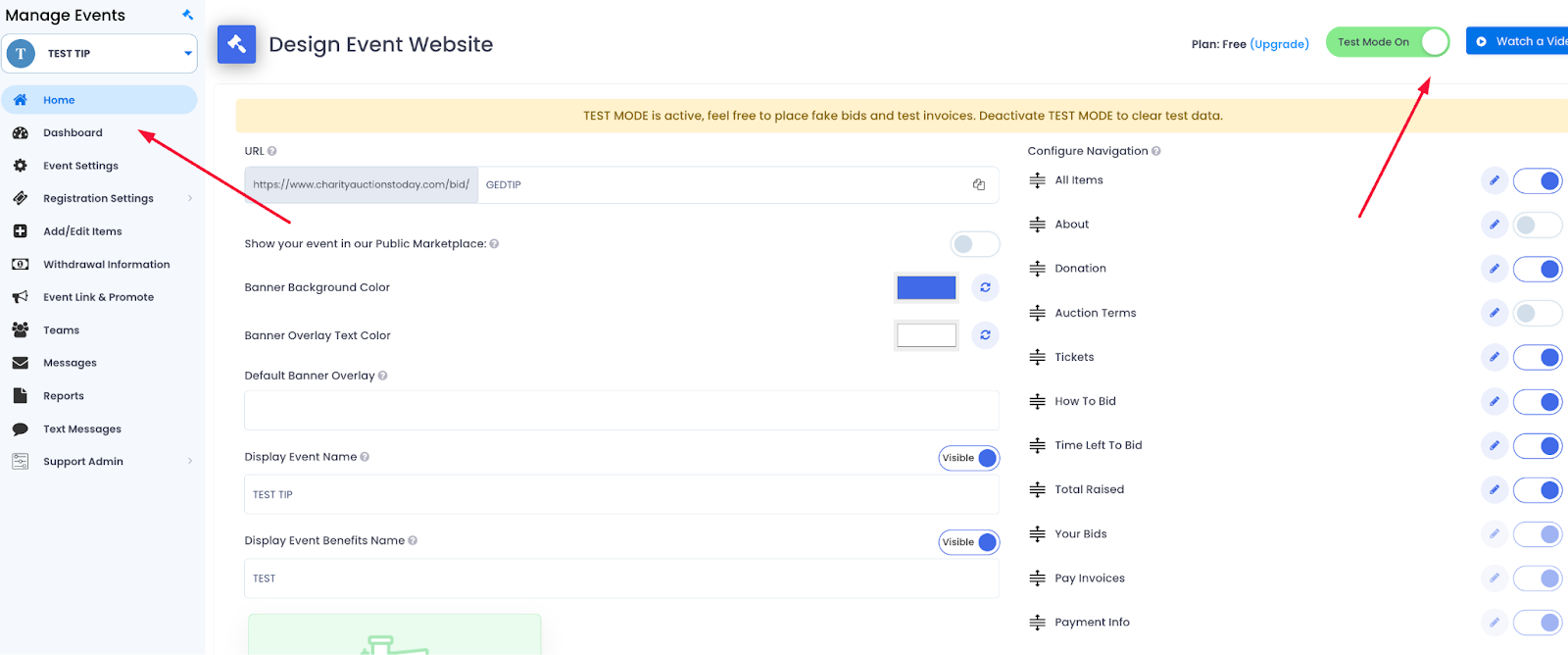
Task: Click the drag handle for Tickets
Action: pyautogui.click(x=1037, y=357)
